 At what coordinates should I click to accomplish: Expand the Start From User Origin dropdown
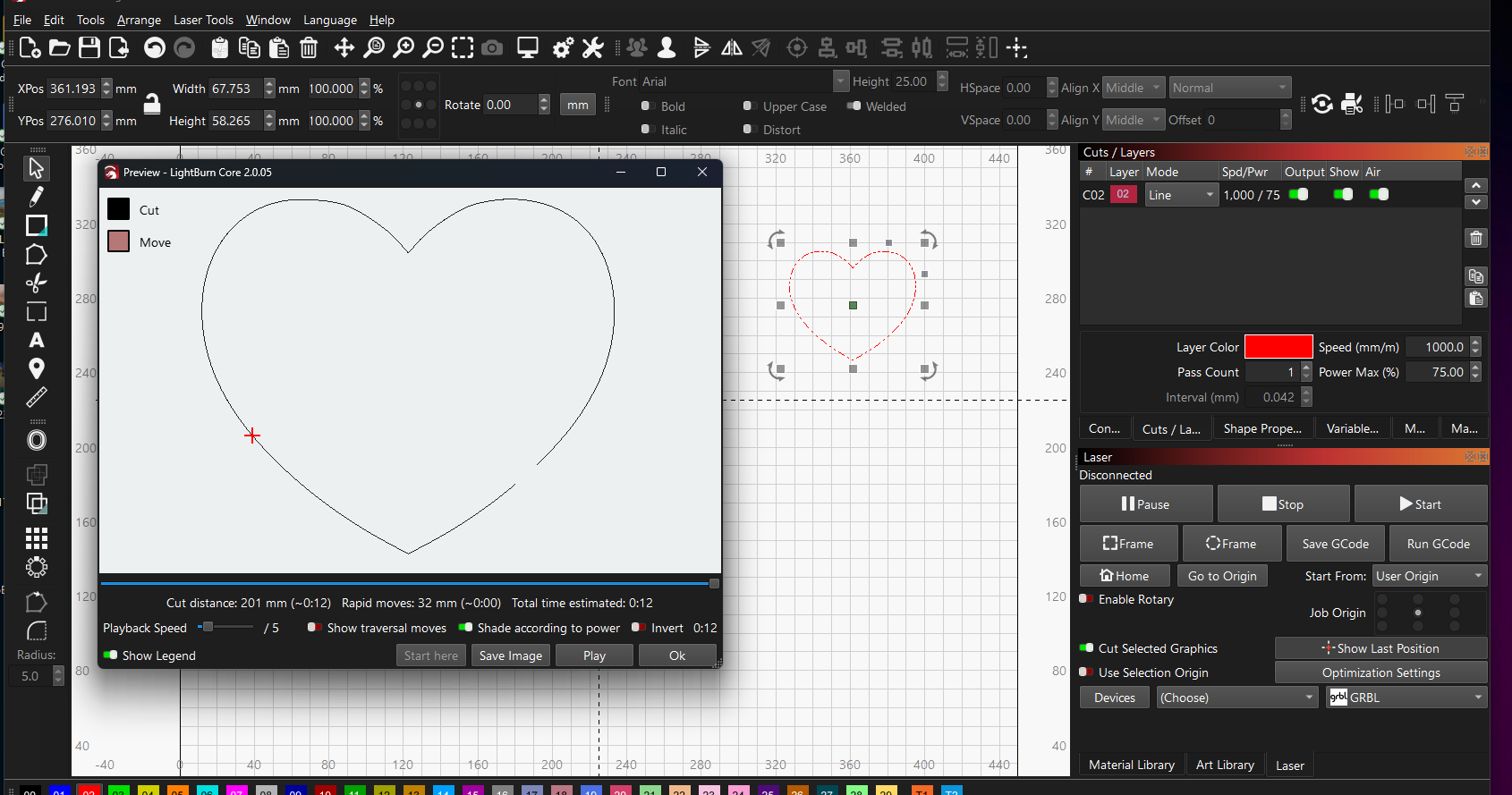pos(1429,576)
